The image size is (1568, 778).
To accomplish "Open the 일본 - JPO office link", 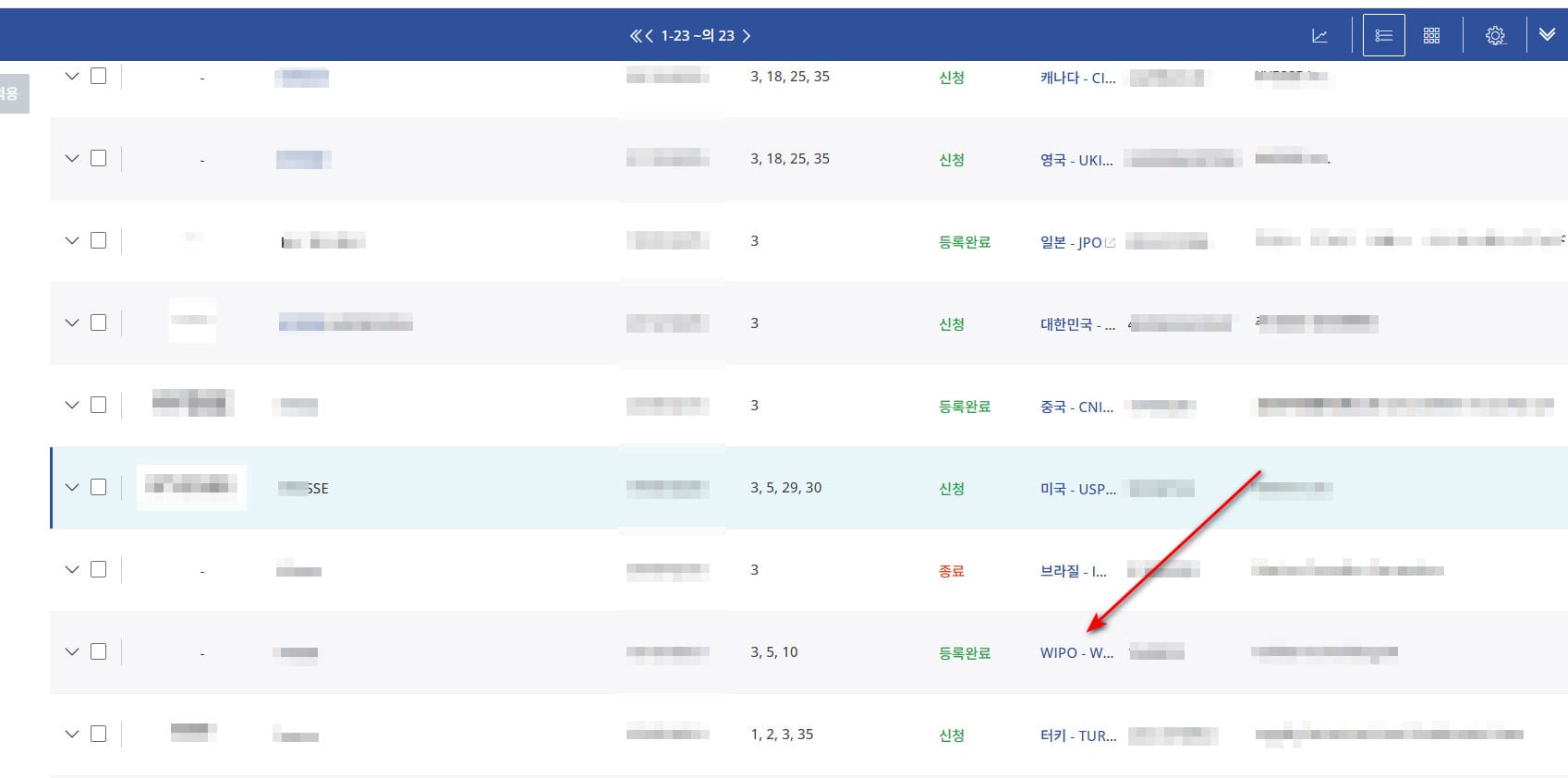I will tap(1071, 242).
